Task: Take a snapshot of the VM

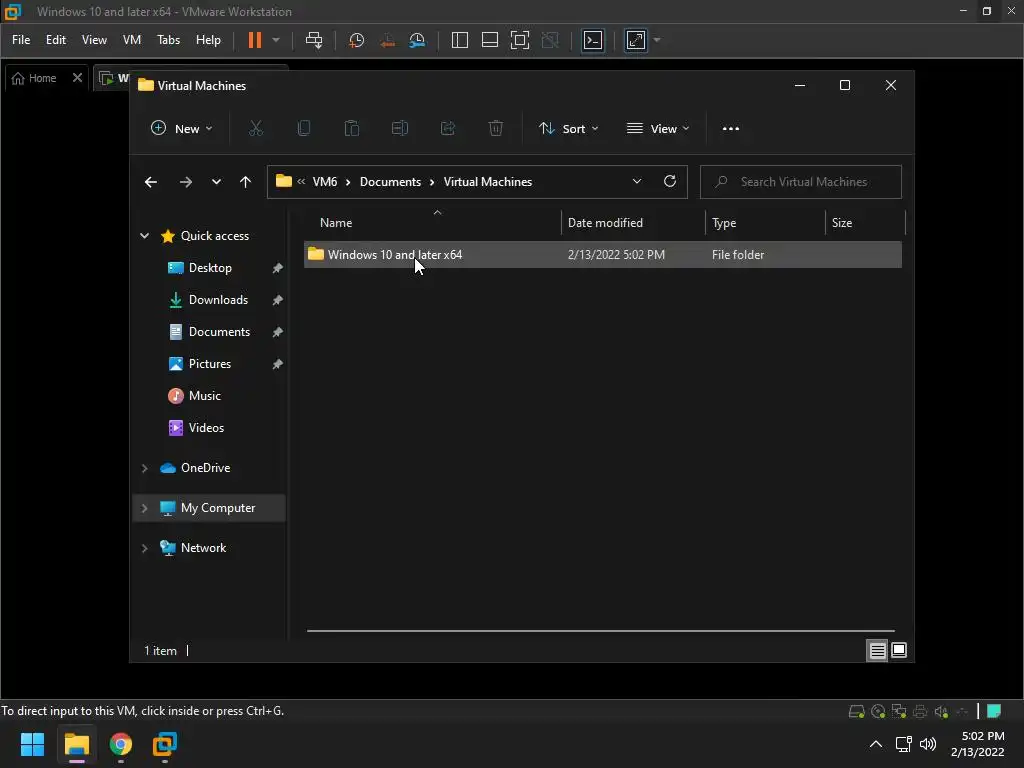Action: click(357, 40)
